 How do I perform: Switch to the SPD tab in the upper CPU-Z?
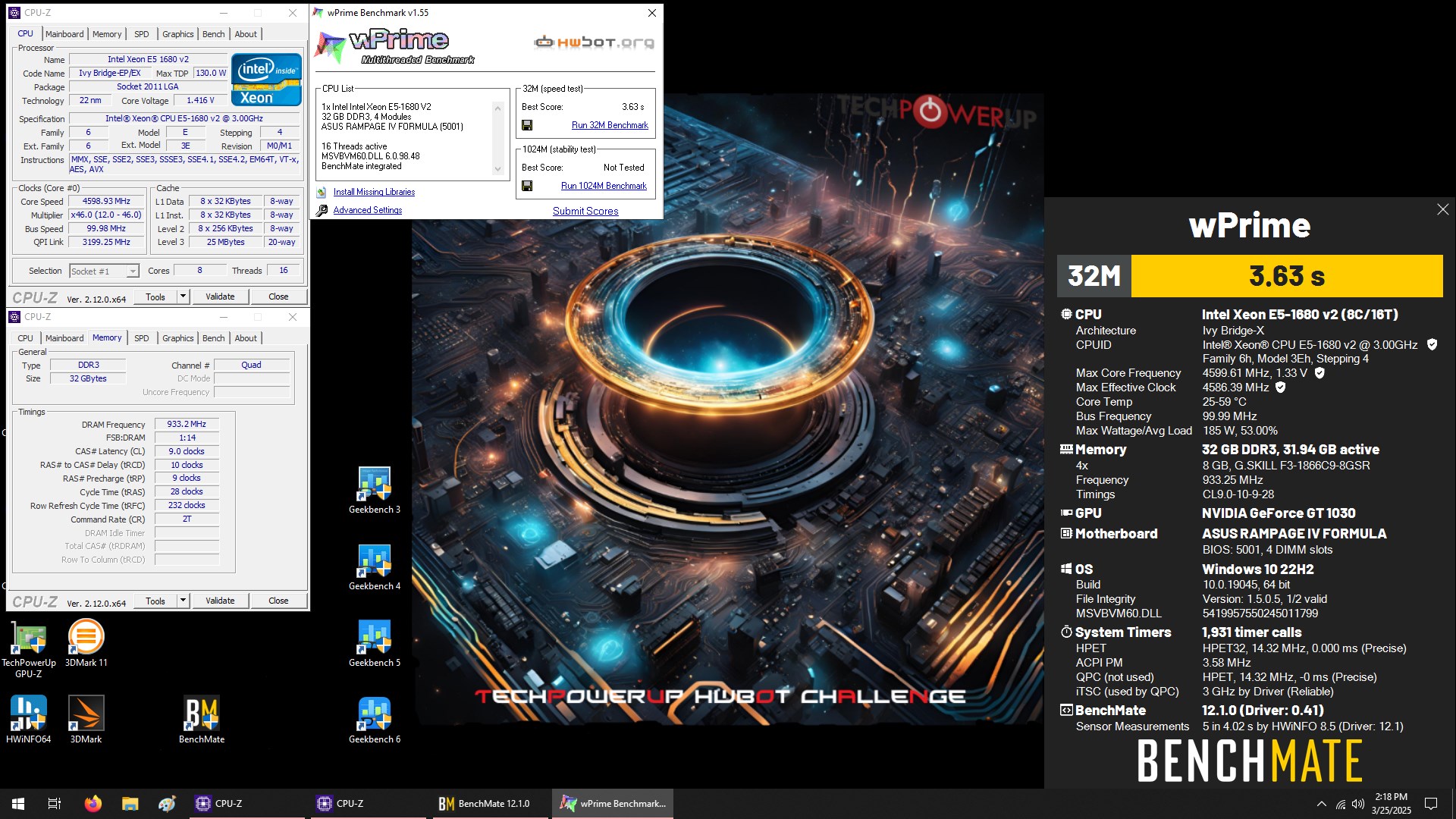141,34
